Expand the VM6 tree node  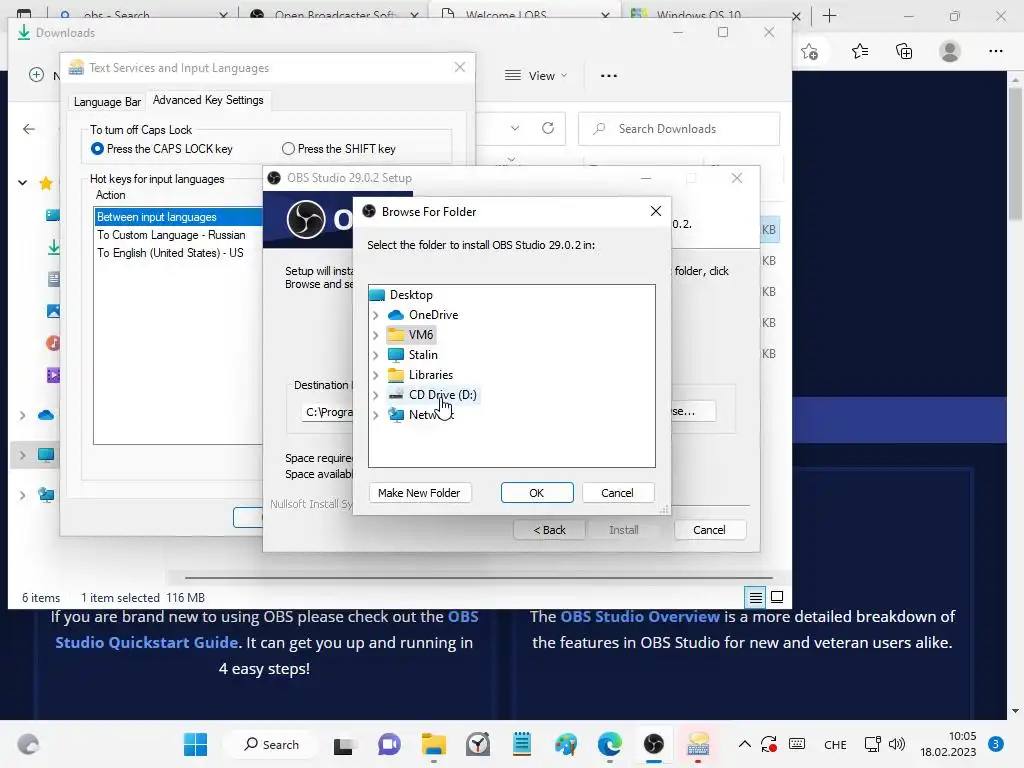click(x=376, y=335)
